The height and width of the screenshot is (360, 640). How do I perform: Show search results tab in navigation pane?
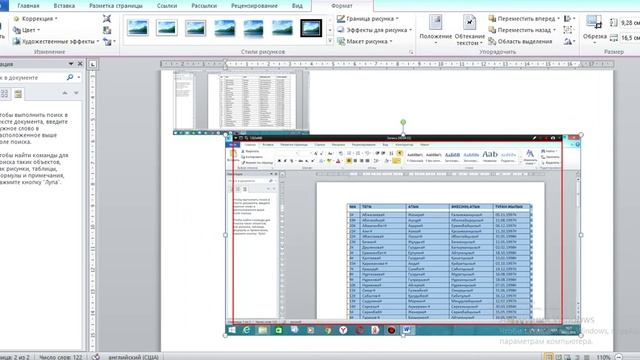(x=18, y=94)
